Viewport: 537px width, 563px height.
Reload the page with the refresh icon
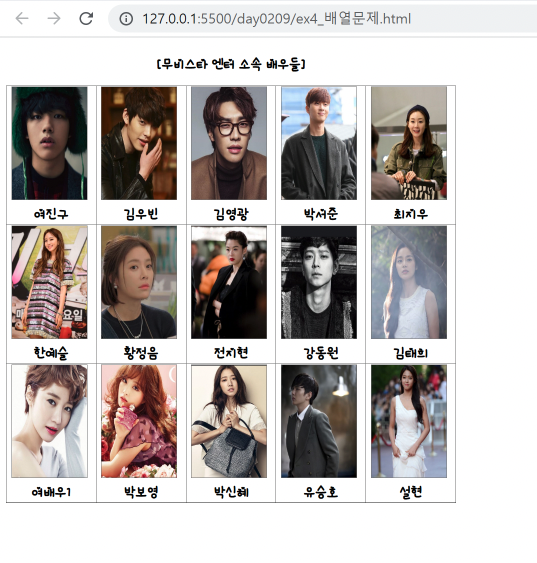point(86,18)
